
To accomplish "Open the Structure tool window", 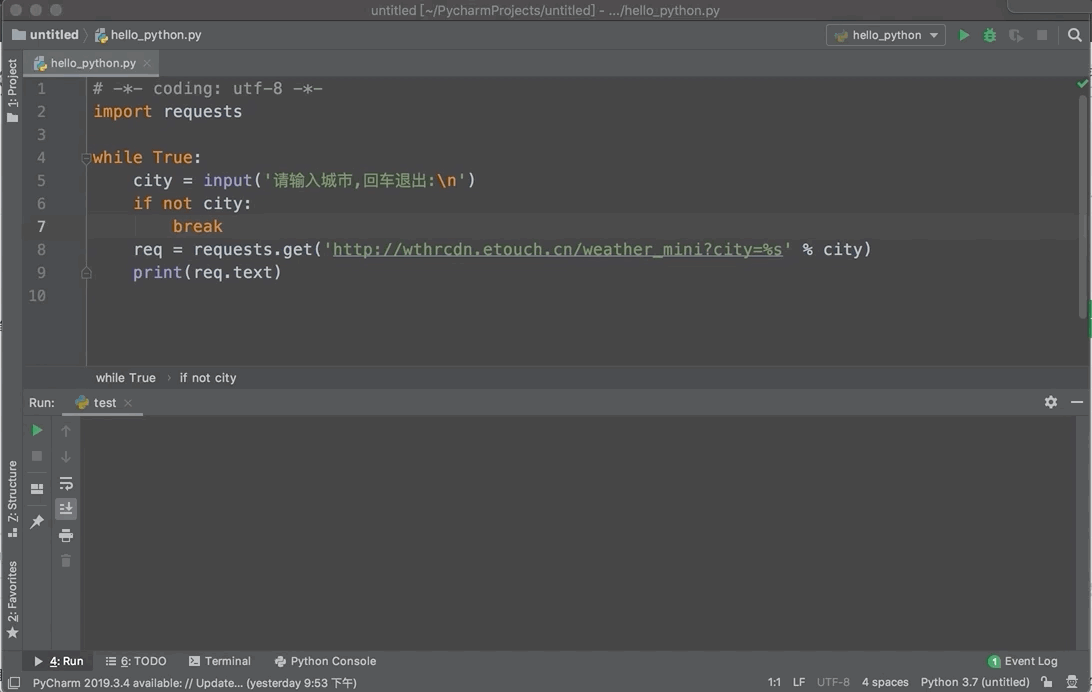I will (12, 498).
